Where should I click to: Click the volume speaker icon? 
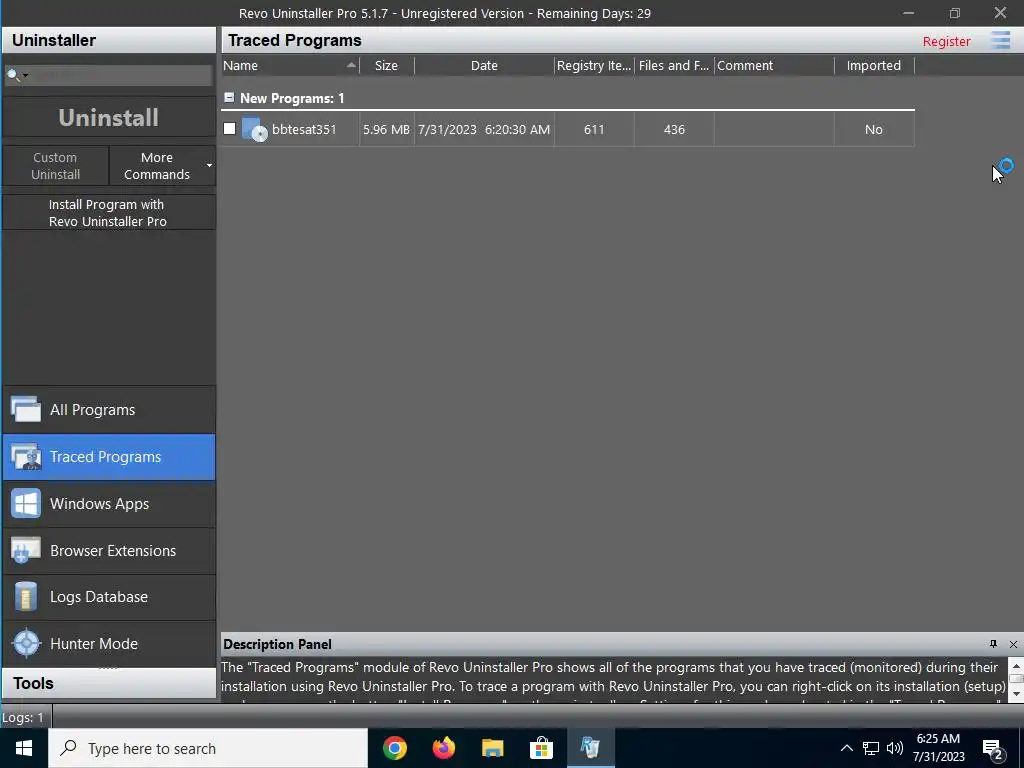click(x=895, y=748)
